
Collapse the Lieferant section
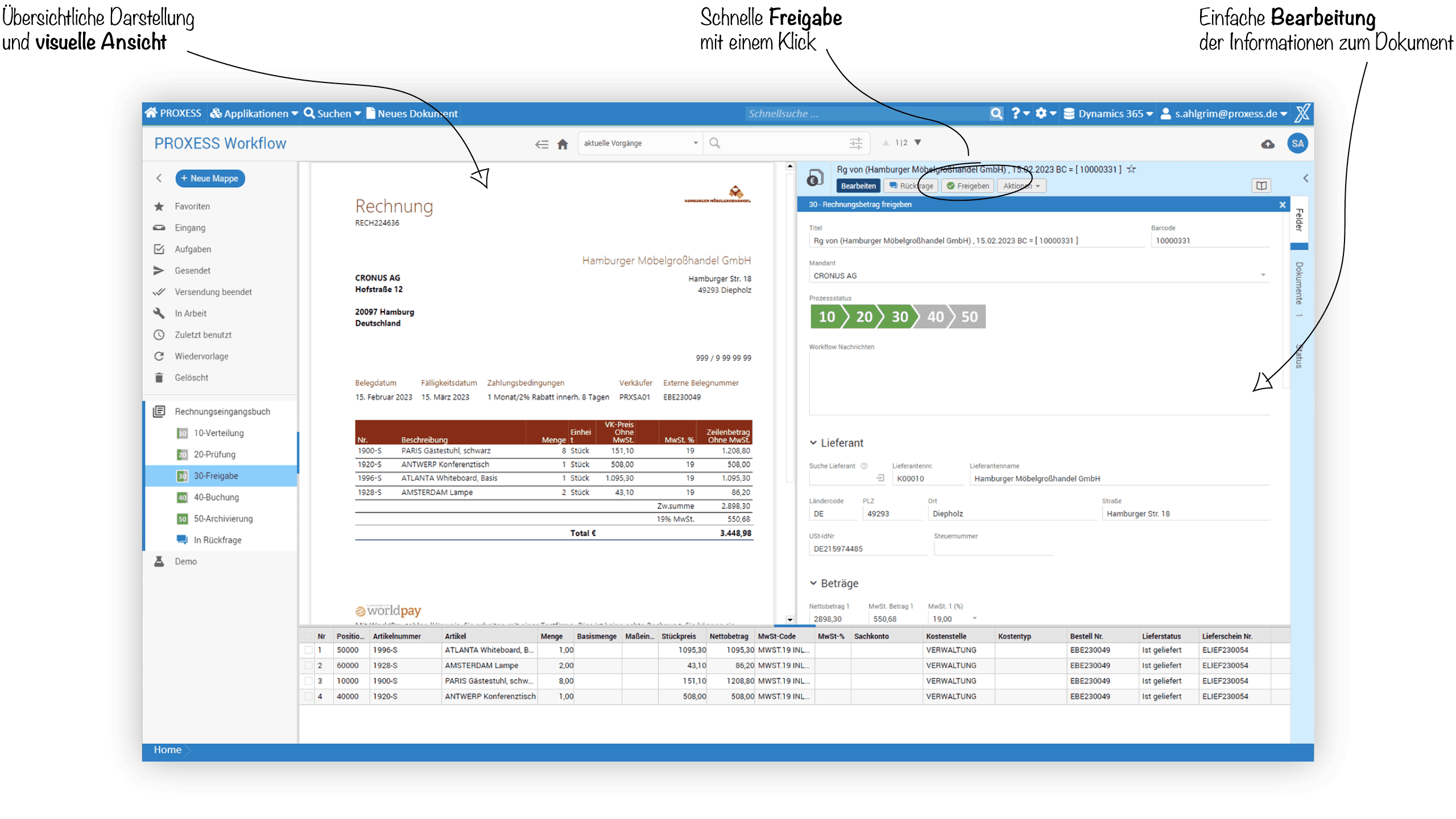[x=813, y=442]
